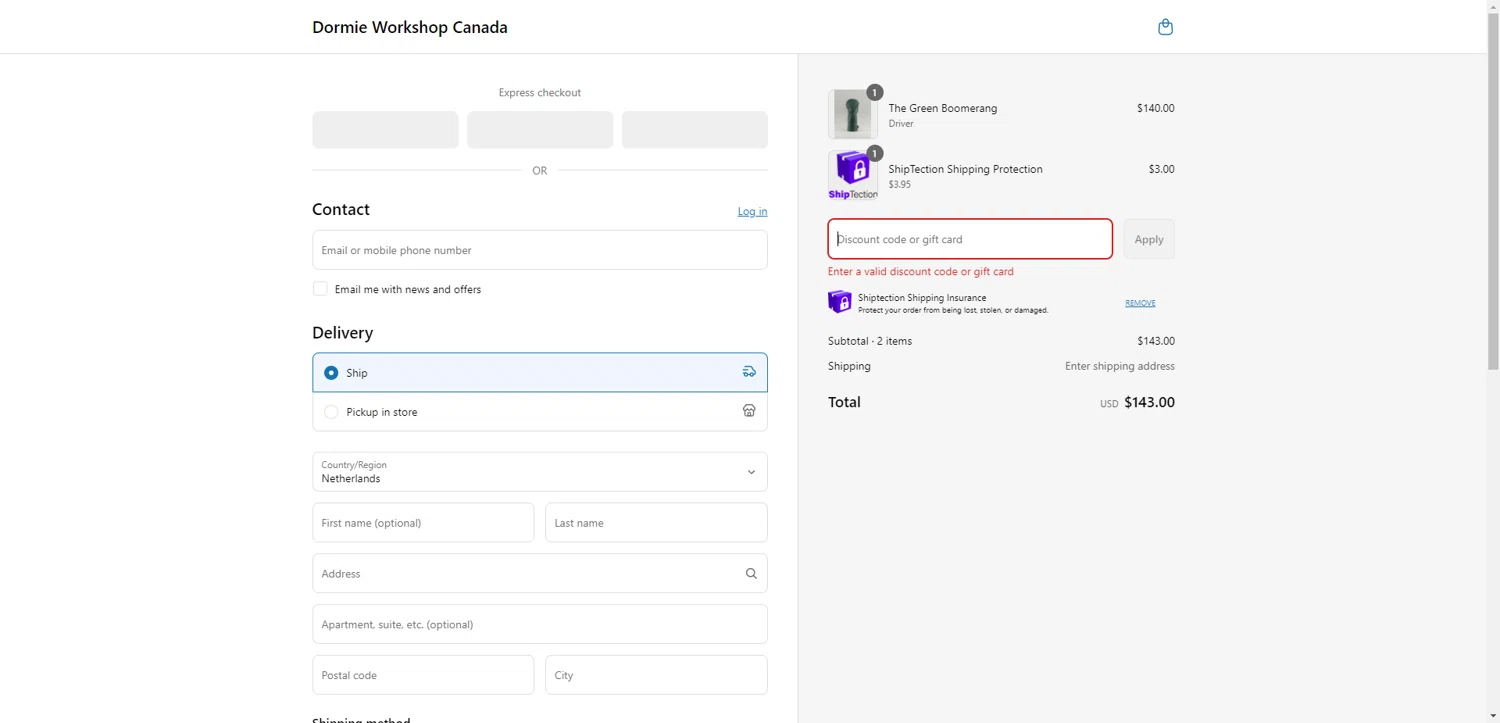
Task: Click the Dormie Workshop Canada store title
Action: point(410,27)
